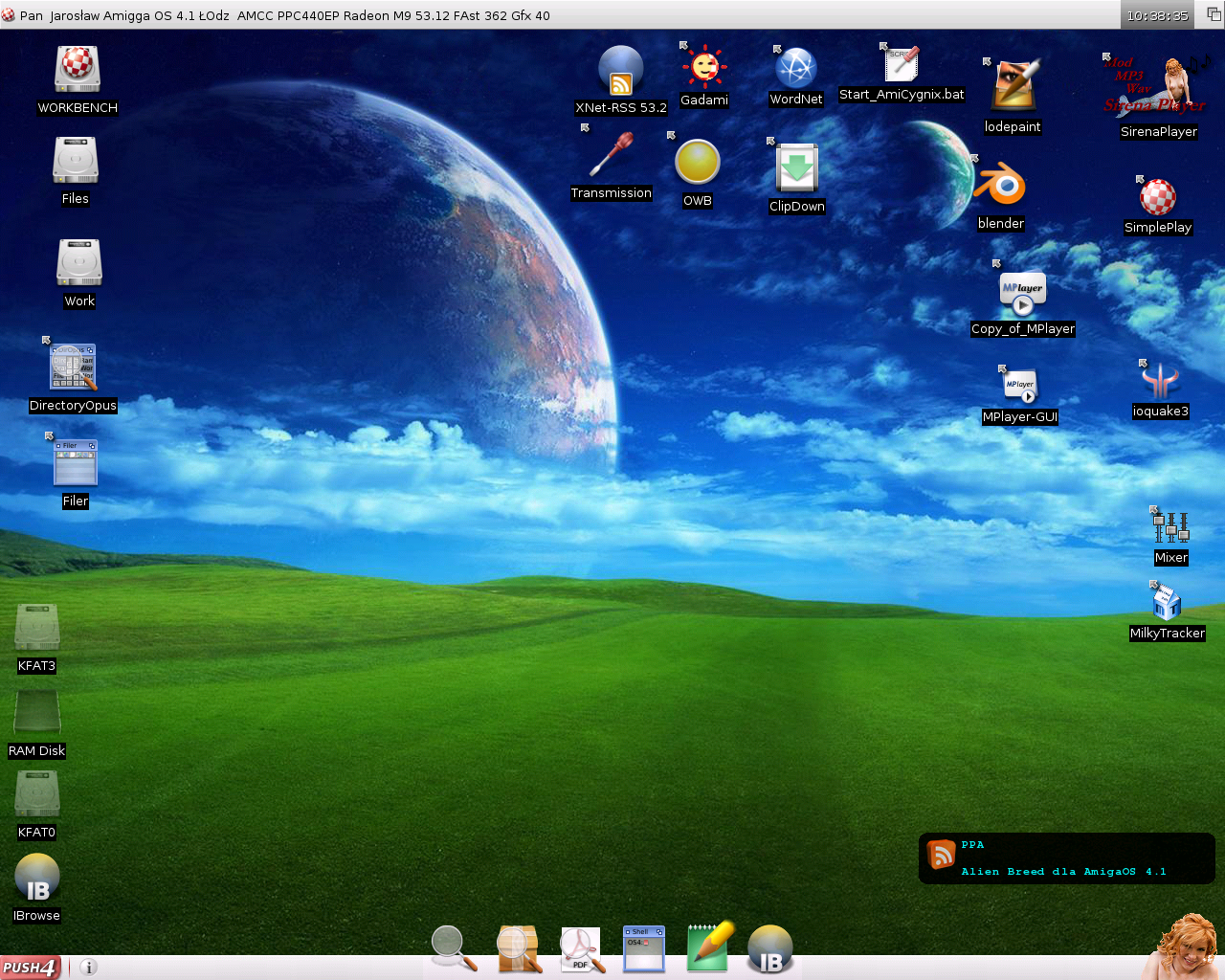This screenshot has width=1225, height=980.
Task: Launch IBrowse from the dock
Action: click(x=770, y=949)
